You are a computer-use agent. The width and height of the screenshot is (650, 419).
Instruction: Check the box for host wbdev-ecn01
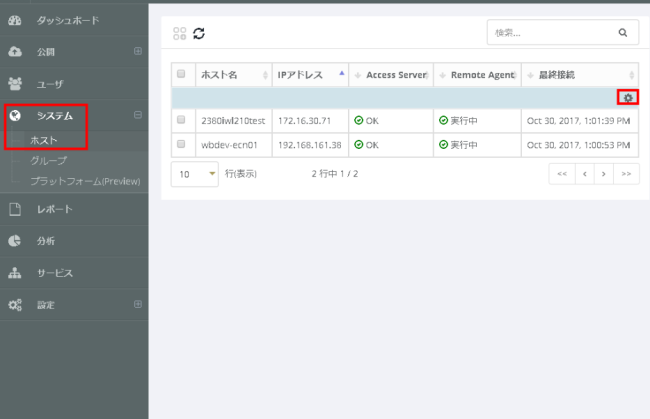181,145
